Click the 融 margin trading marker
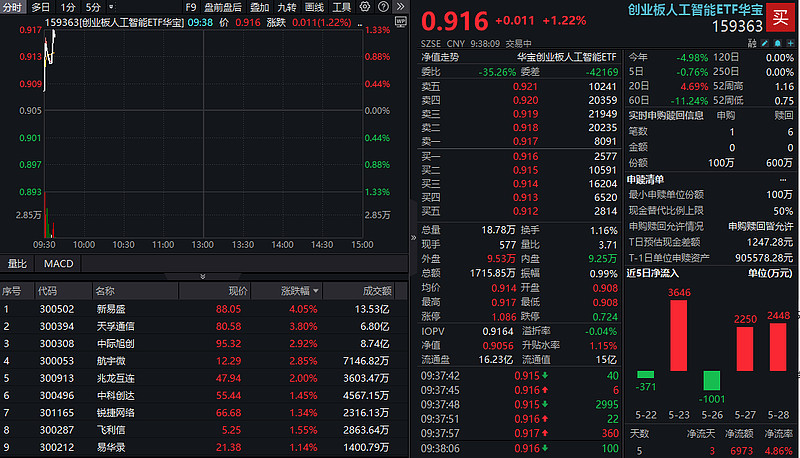This screenshot has height=458, width=800. (x=752, y=43)
